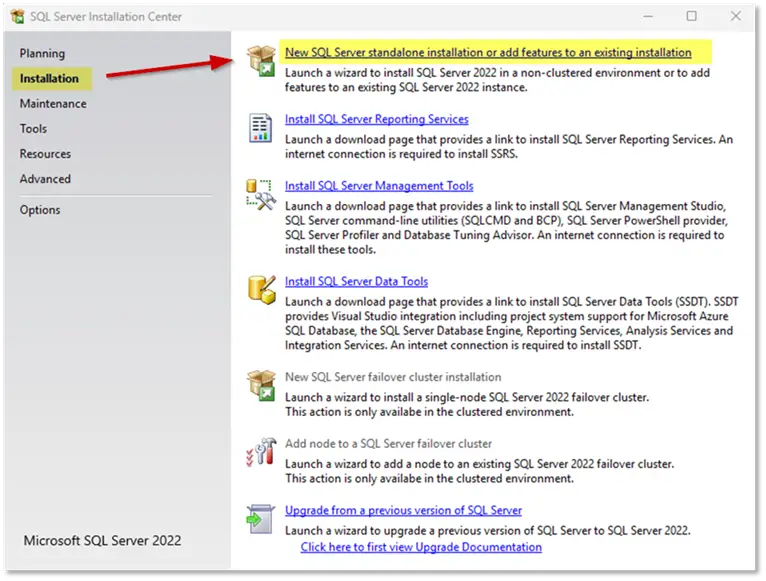This screenshot has height=581, width=766.
Task: Click the SQL Server title bar icon
Action: pos(17,16)
